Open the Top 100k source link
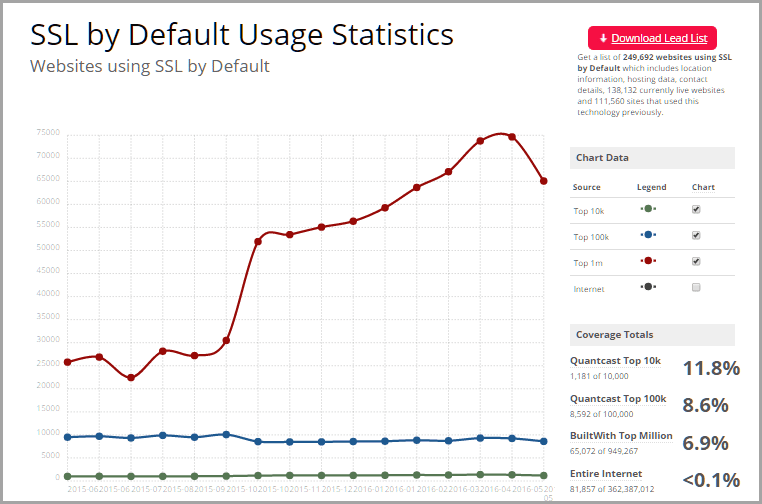 tap(591, 237)
